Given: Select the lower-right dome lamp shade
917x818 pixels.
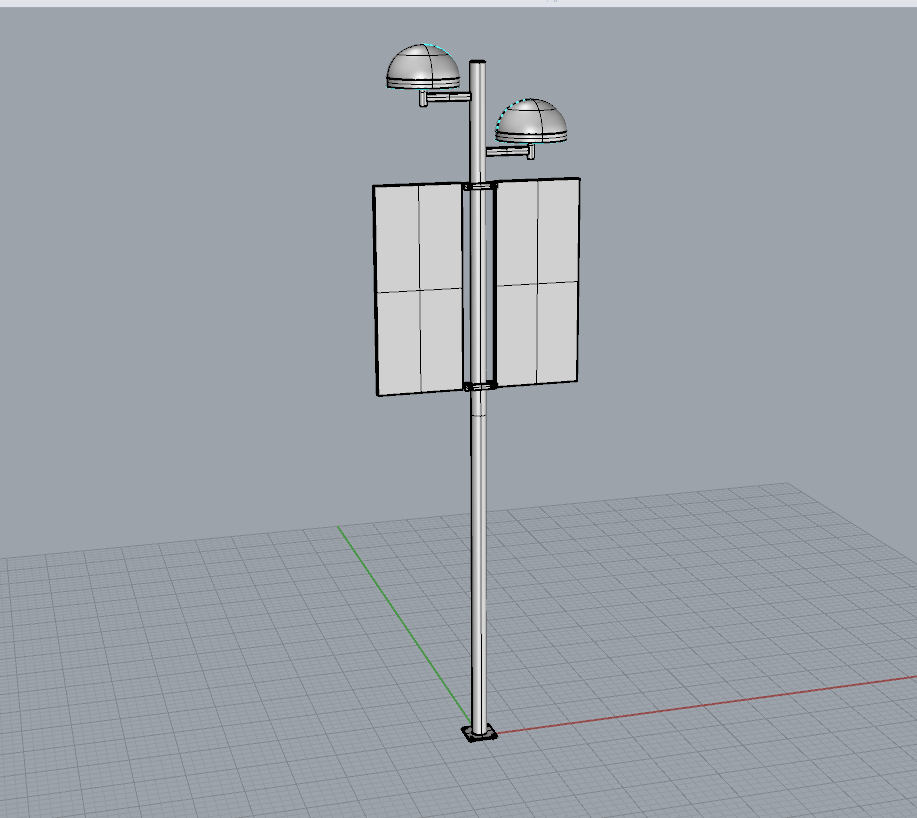Looking at the screenshot, I should [x=531, y=121].
